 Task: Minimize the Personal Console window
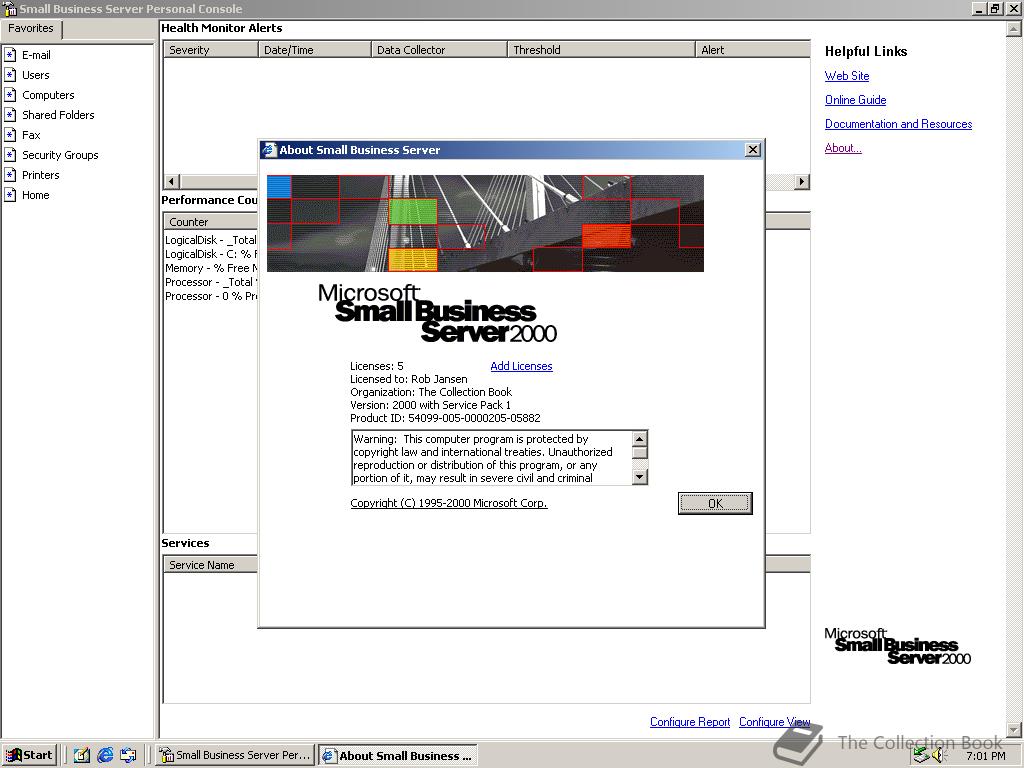pyautogui.click(x=979, y=9)
